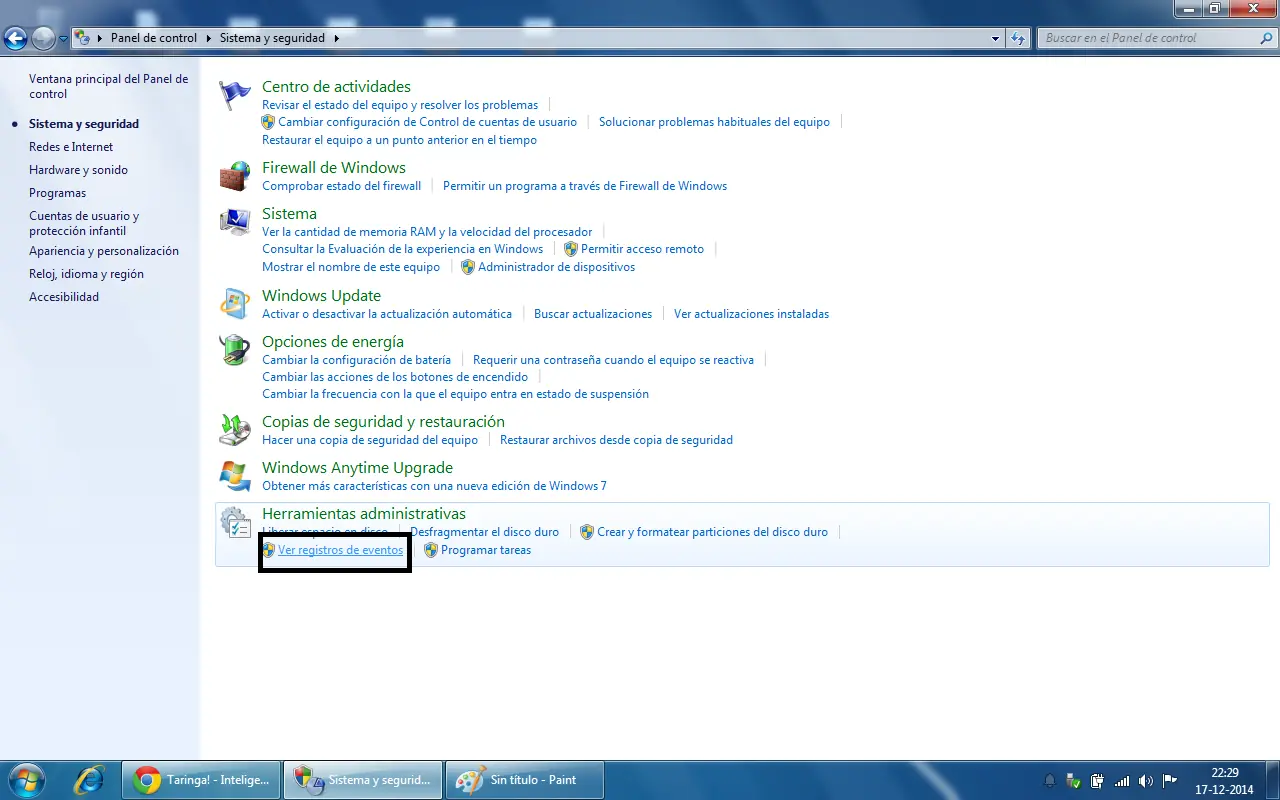Click the Opciones de energía battery icon
Viewport: 1280px width, 800px height.
235,349
